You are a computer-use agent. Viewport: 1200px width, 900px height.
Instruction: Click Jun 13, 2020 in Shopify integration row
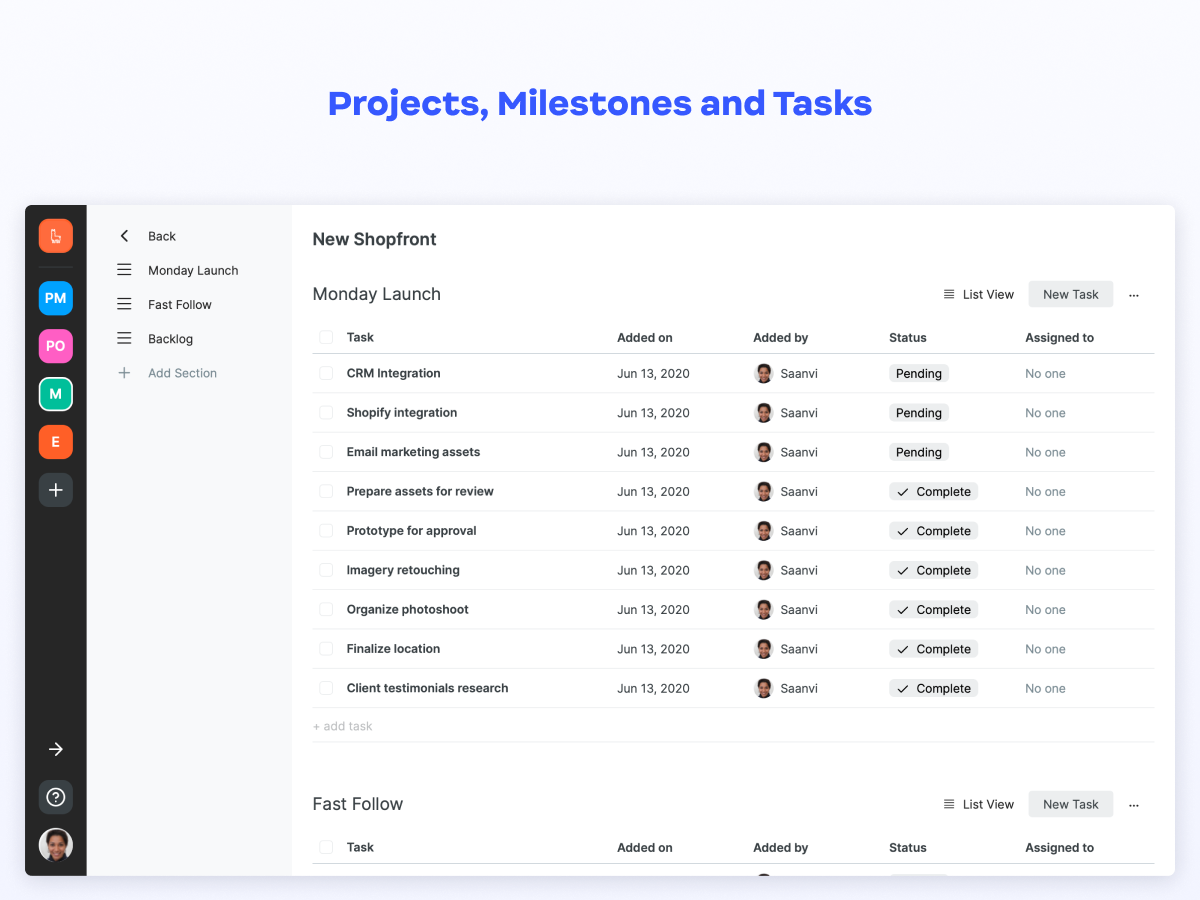point(653,413)
